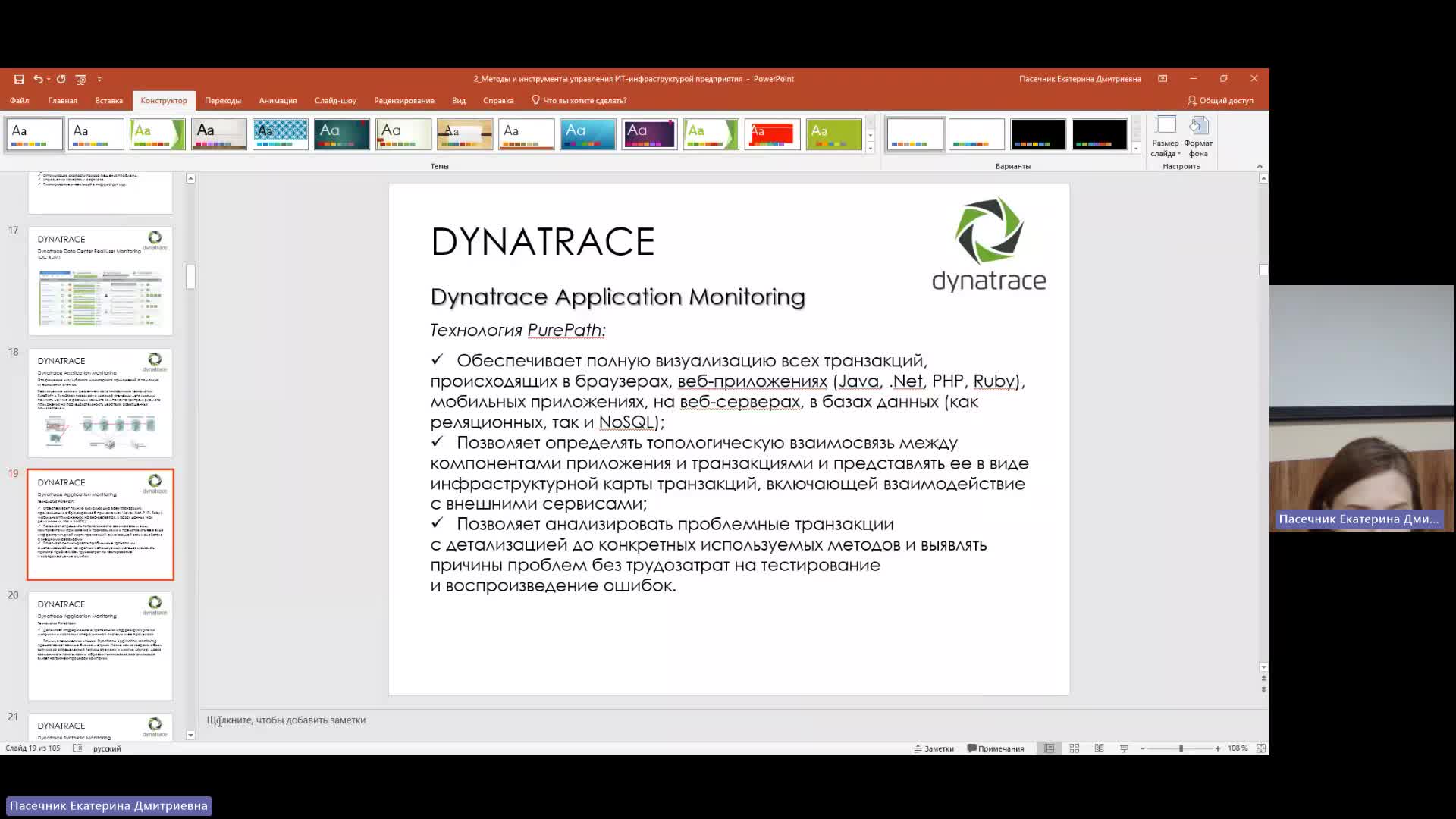This screenshot has width=1456, height=819.
Task: Click the thumbnail pane scroll-down arrow
Action: tap(190, 735)
